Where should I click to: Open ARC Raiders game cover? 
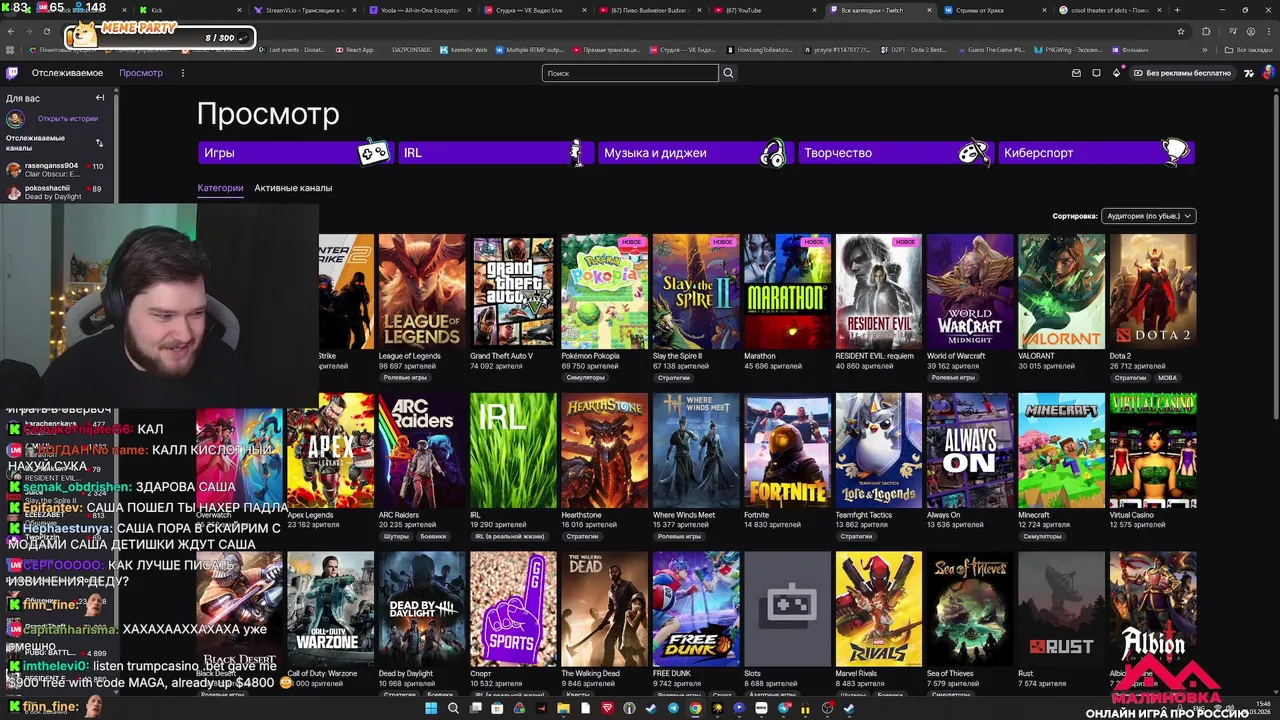tap(422, 451)
